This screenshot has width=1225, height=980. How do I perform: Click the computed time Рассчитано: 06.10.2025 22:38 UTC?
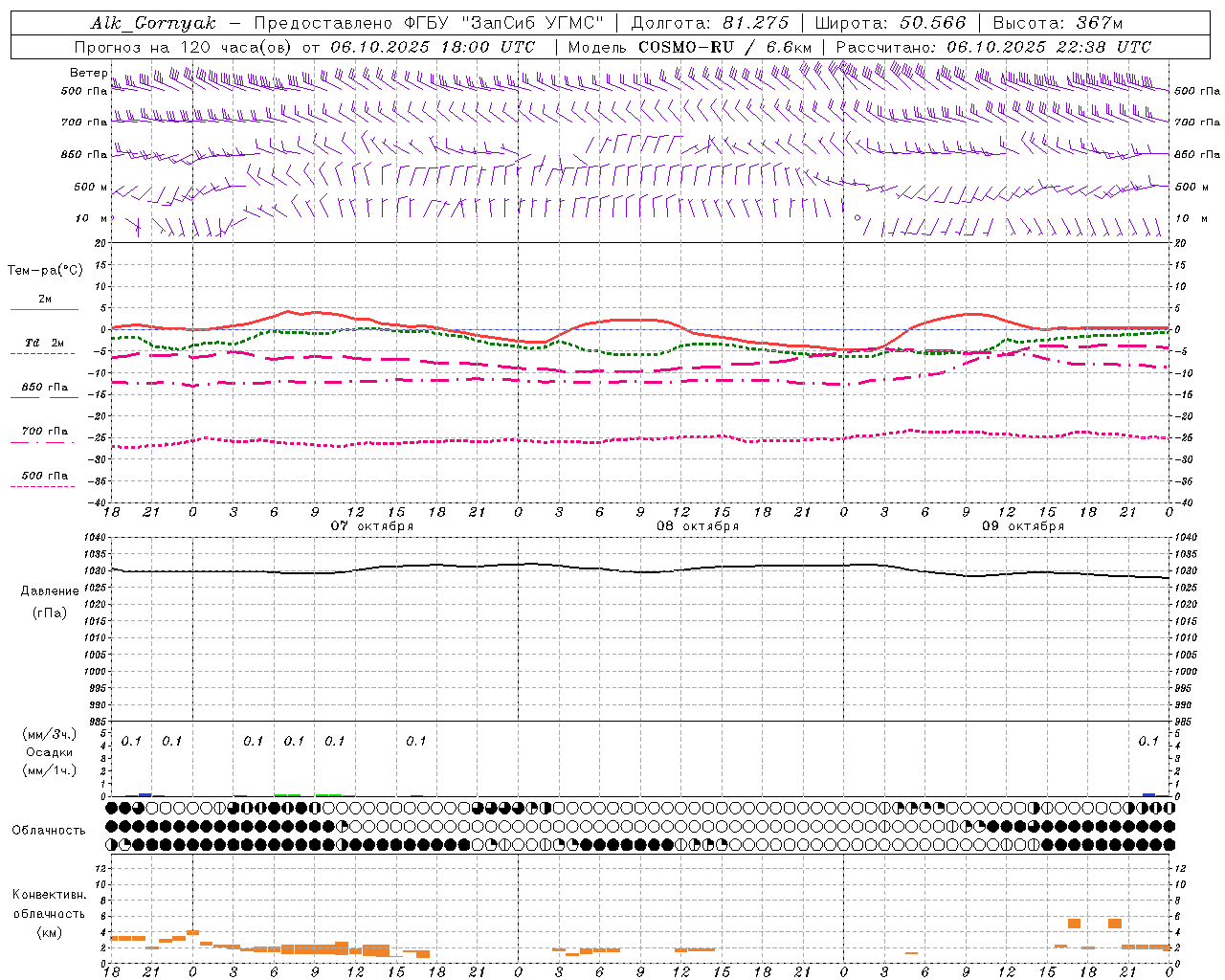pos(993,47)
